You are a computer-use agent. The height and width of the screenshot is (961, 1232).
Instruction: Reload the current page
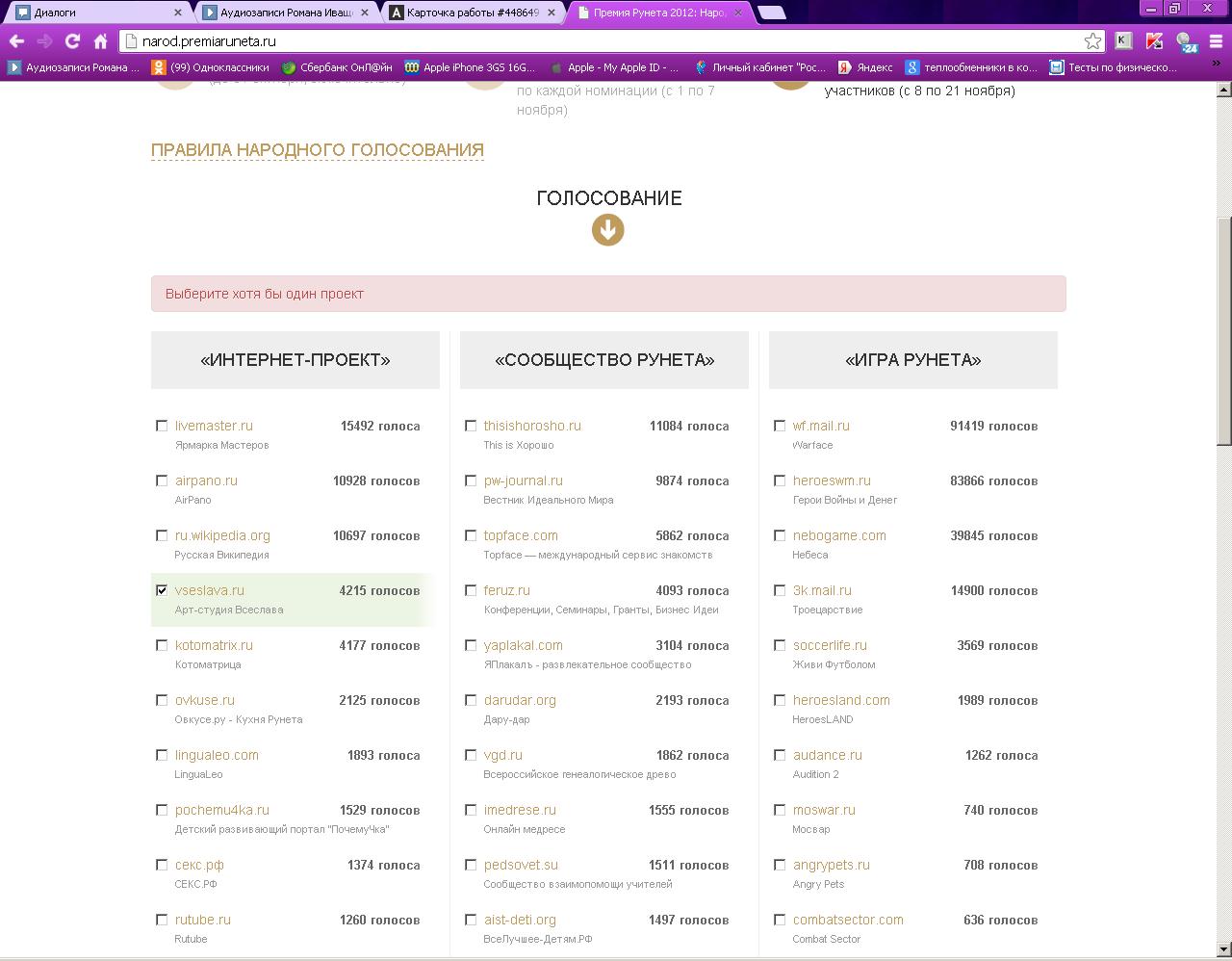[72, 41]
